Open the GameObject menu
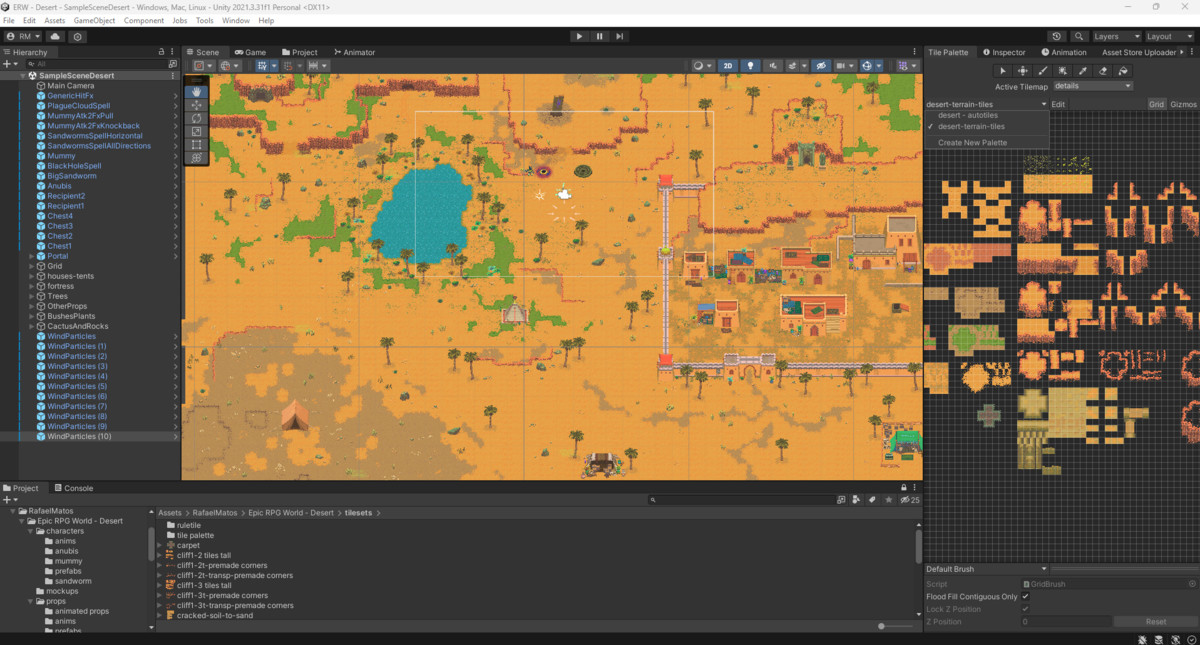 coord(92,20)
